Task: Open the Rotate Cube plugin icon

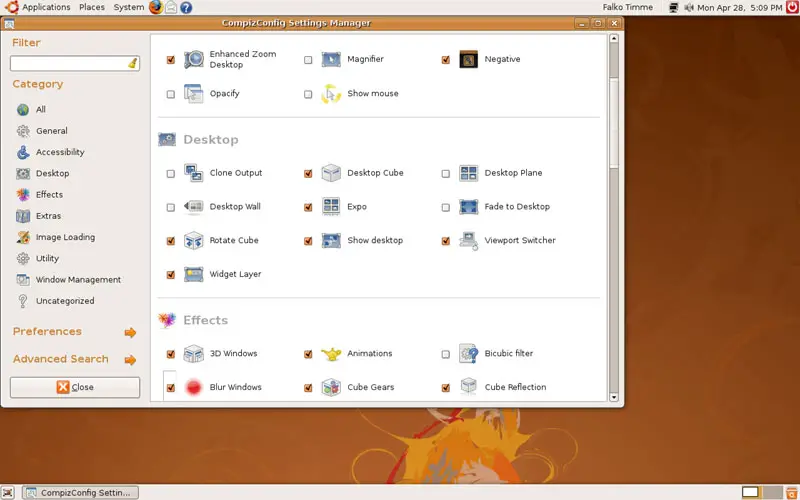Action: point(193,241)
